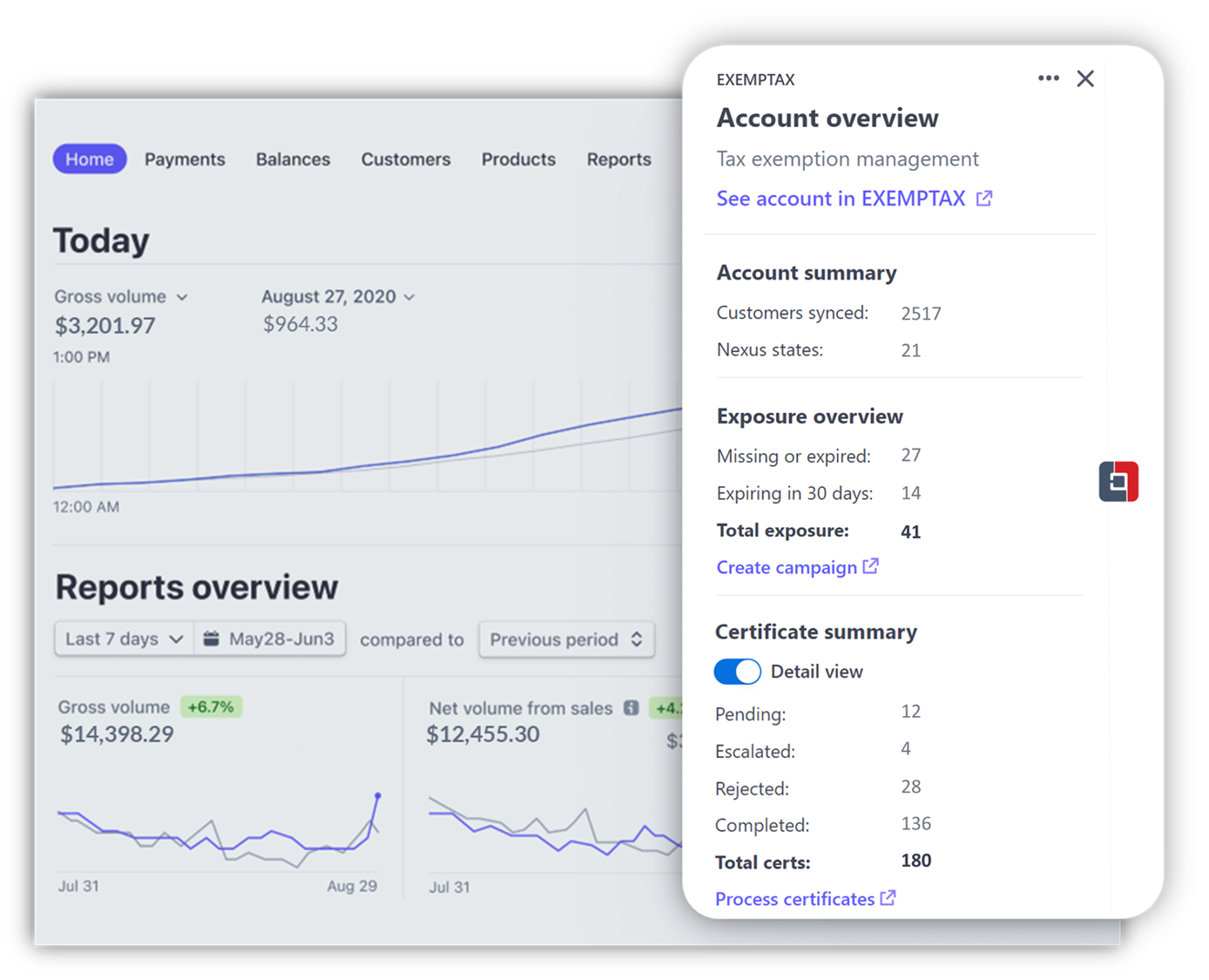Screen dimensions: 1209x980
Task: Switch to the Reports tab
Action: tap(618, 159)
